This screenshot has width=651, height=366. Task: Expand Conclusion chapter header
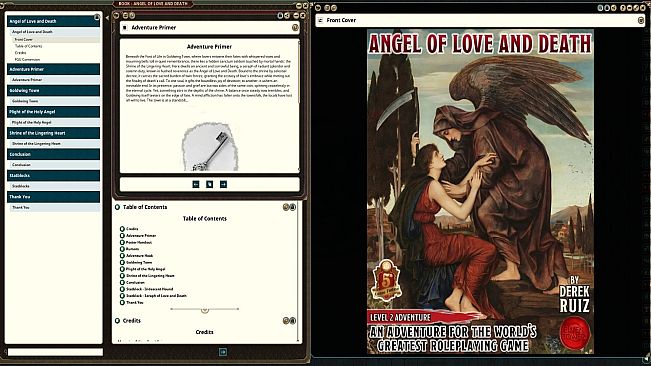point(53,154)
